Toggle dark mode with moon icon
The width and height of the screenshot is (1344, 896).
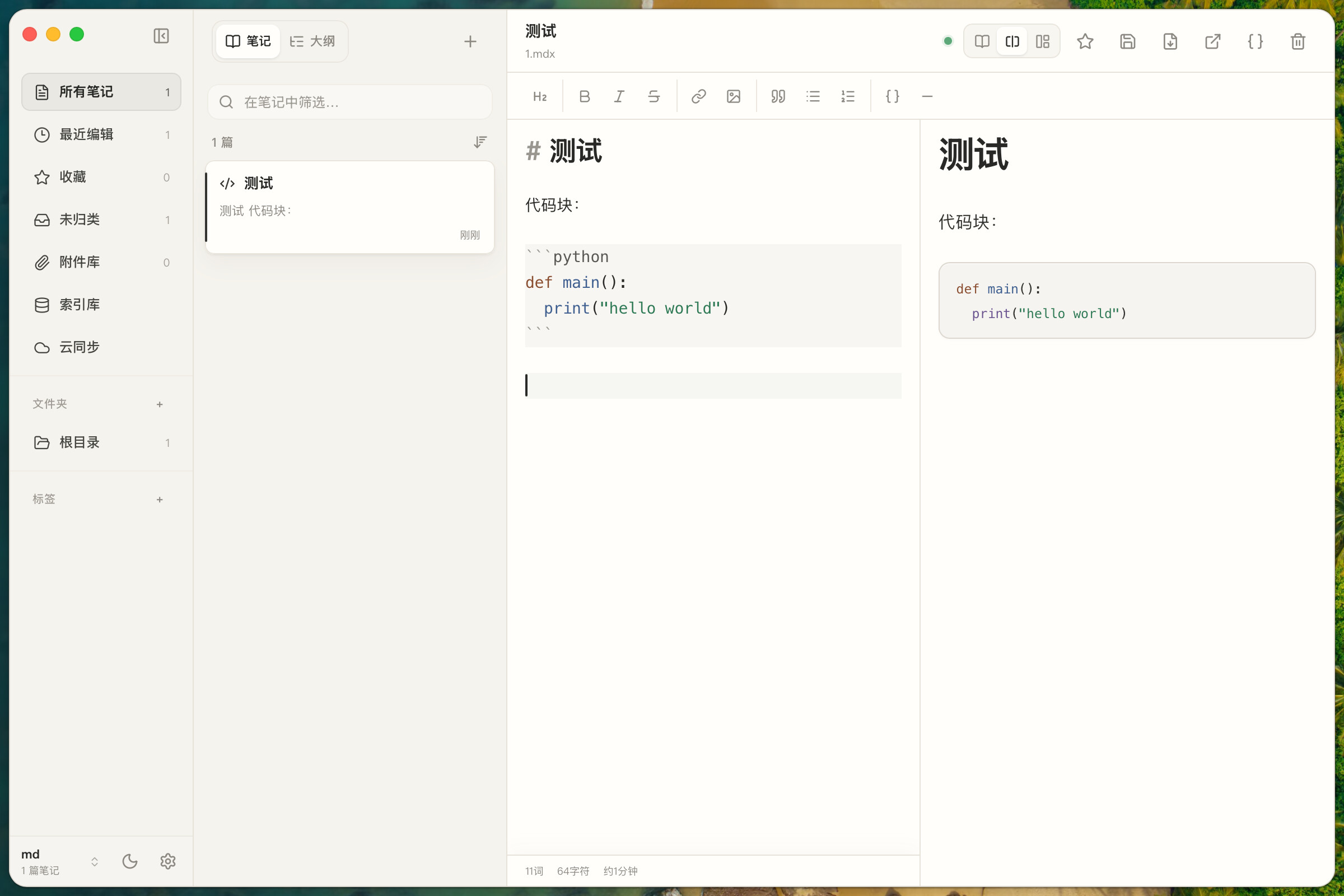[x=130, y=861]
